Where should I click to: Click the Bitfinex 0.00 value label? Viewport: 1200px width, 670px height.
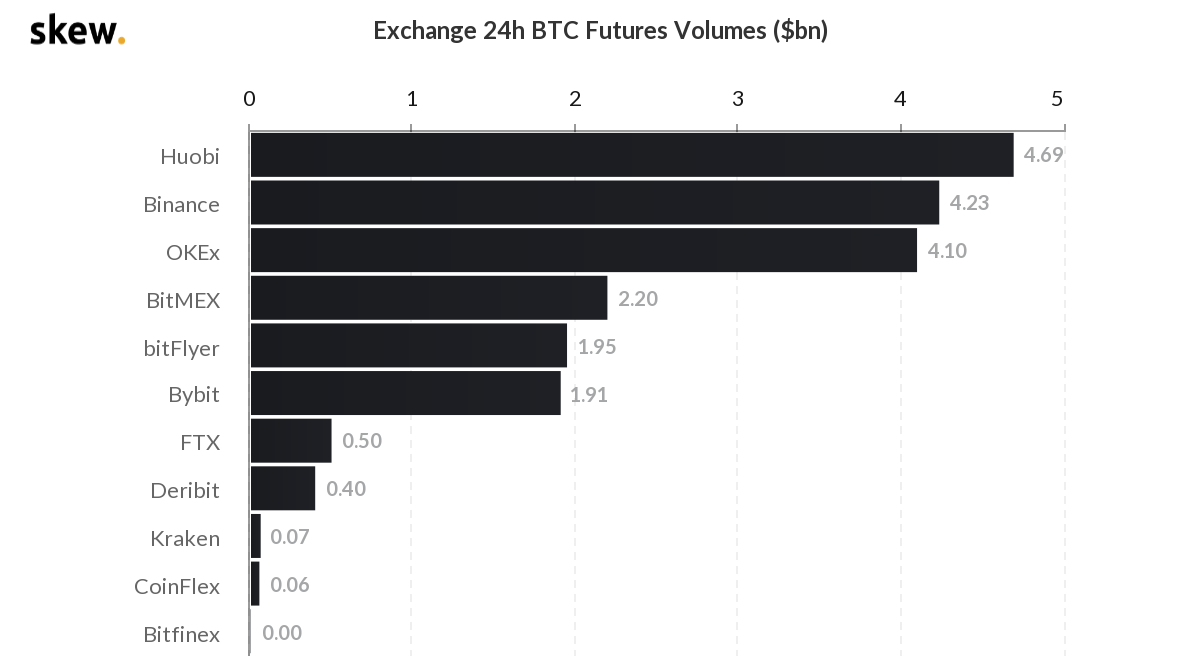tap(282, 633)
